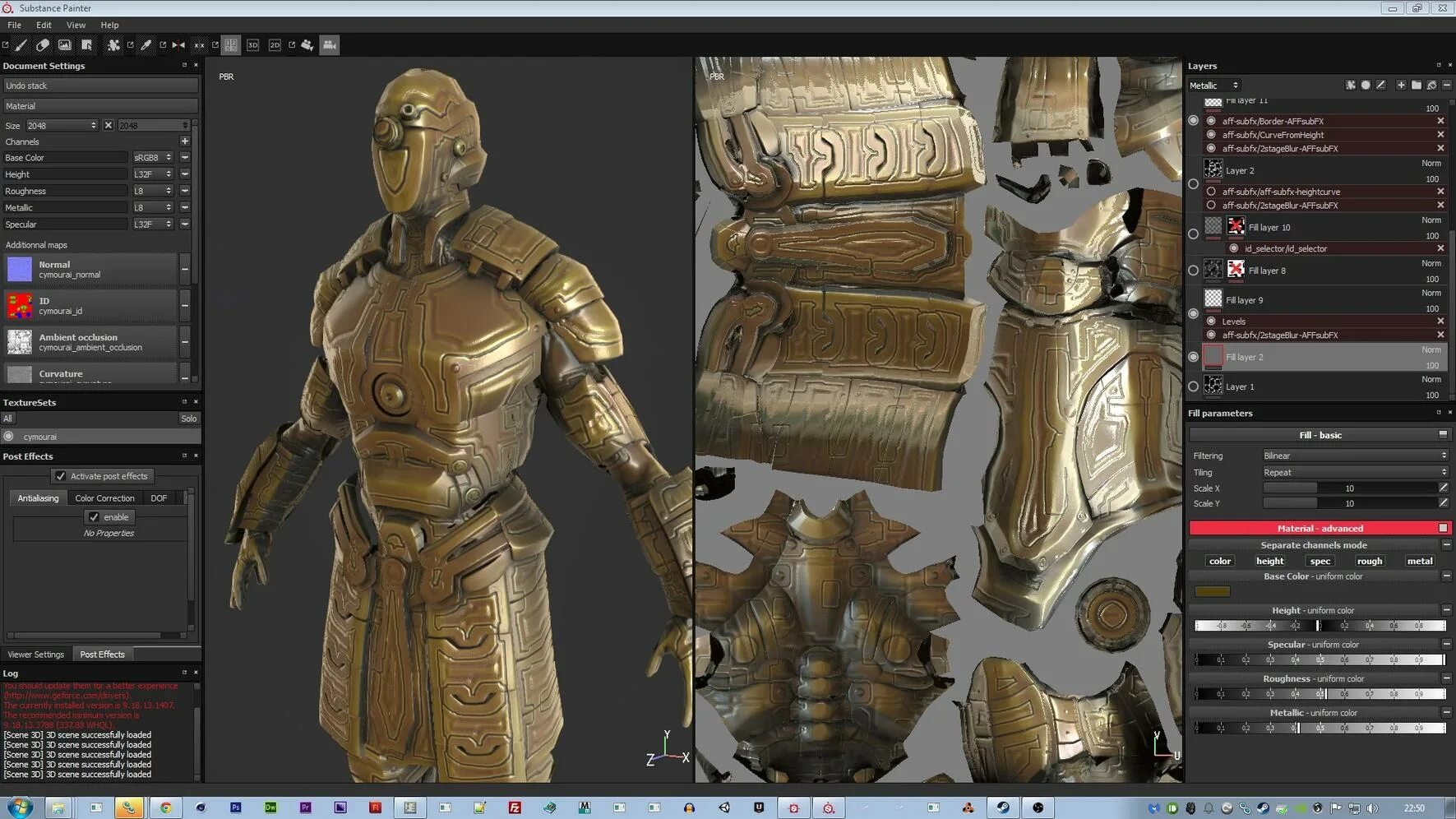Collapse the Fill - basic section
The image size is (1456, 819).
1443,435
